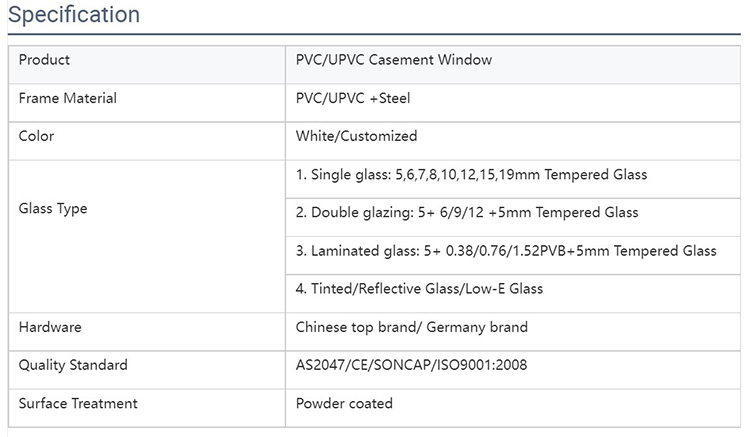Click Chinese top brand/ Germany brand text
The image size is (750, 437).
coord(412,327)
